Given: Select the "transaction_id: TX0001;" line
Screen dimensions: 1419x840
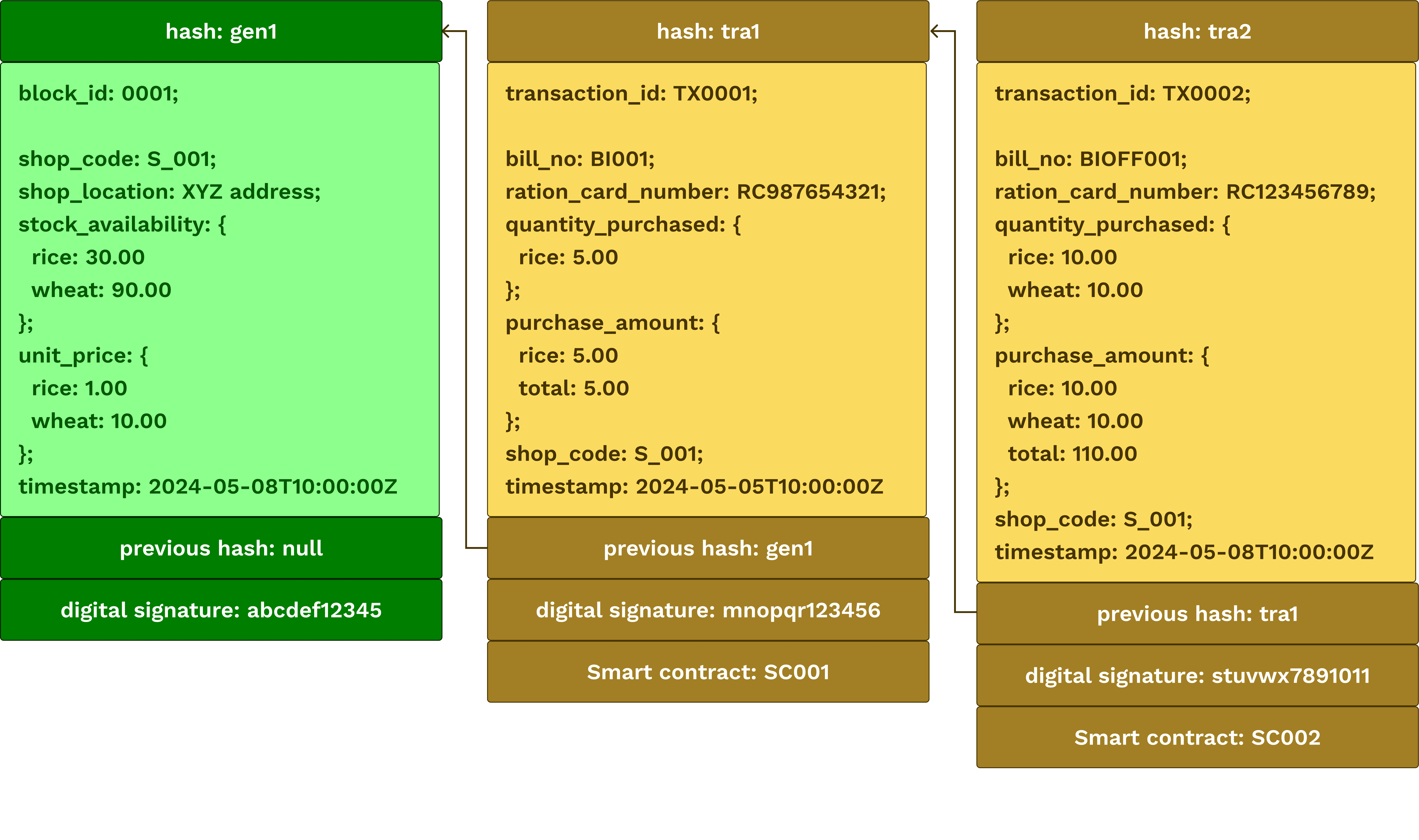Looking at the screenshot, I should point(631,93).
